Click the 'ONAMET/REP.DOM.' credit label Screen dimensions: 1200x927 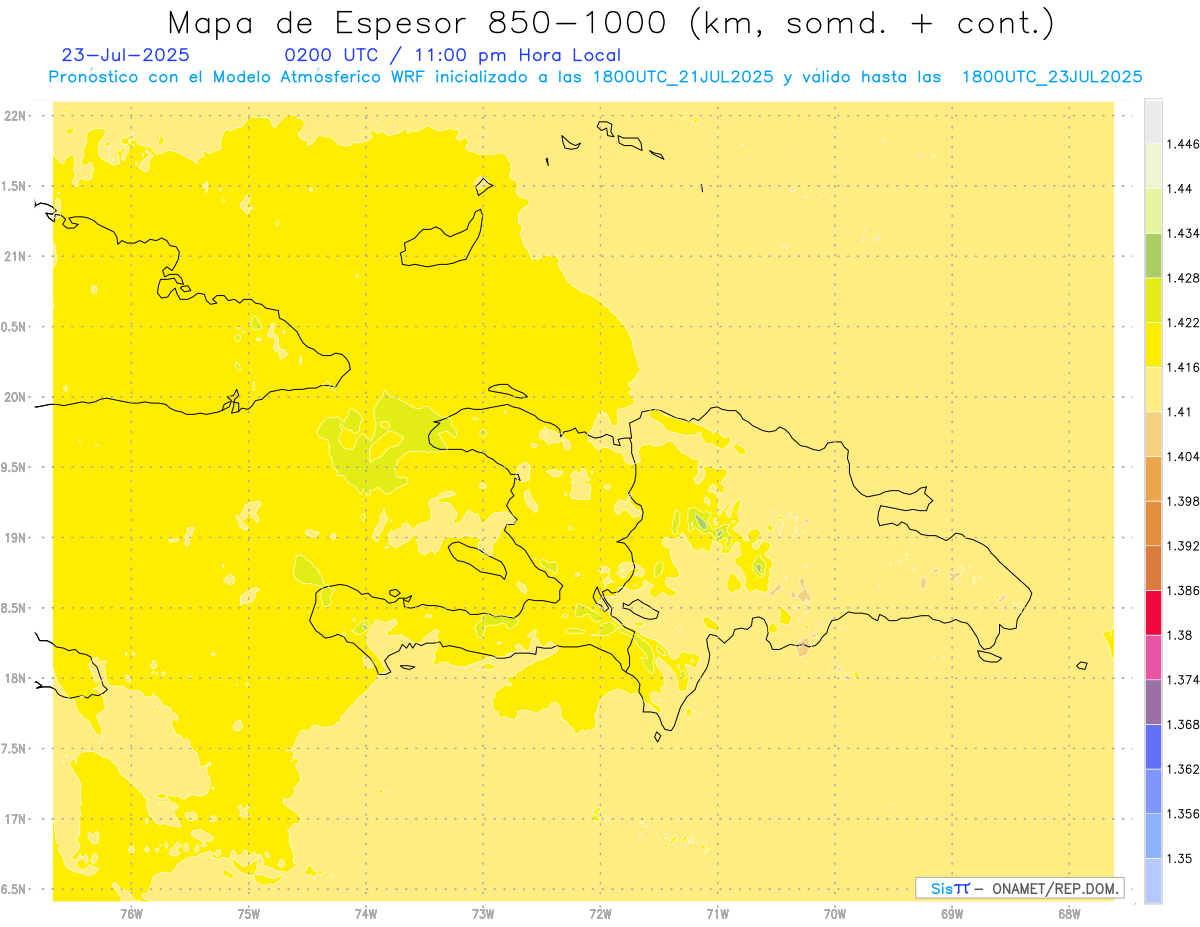click(1055, 888)
